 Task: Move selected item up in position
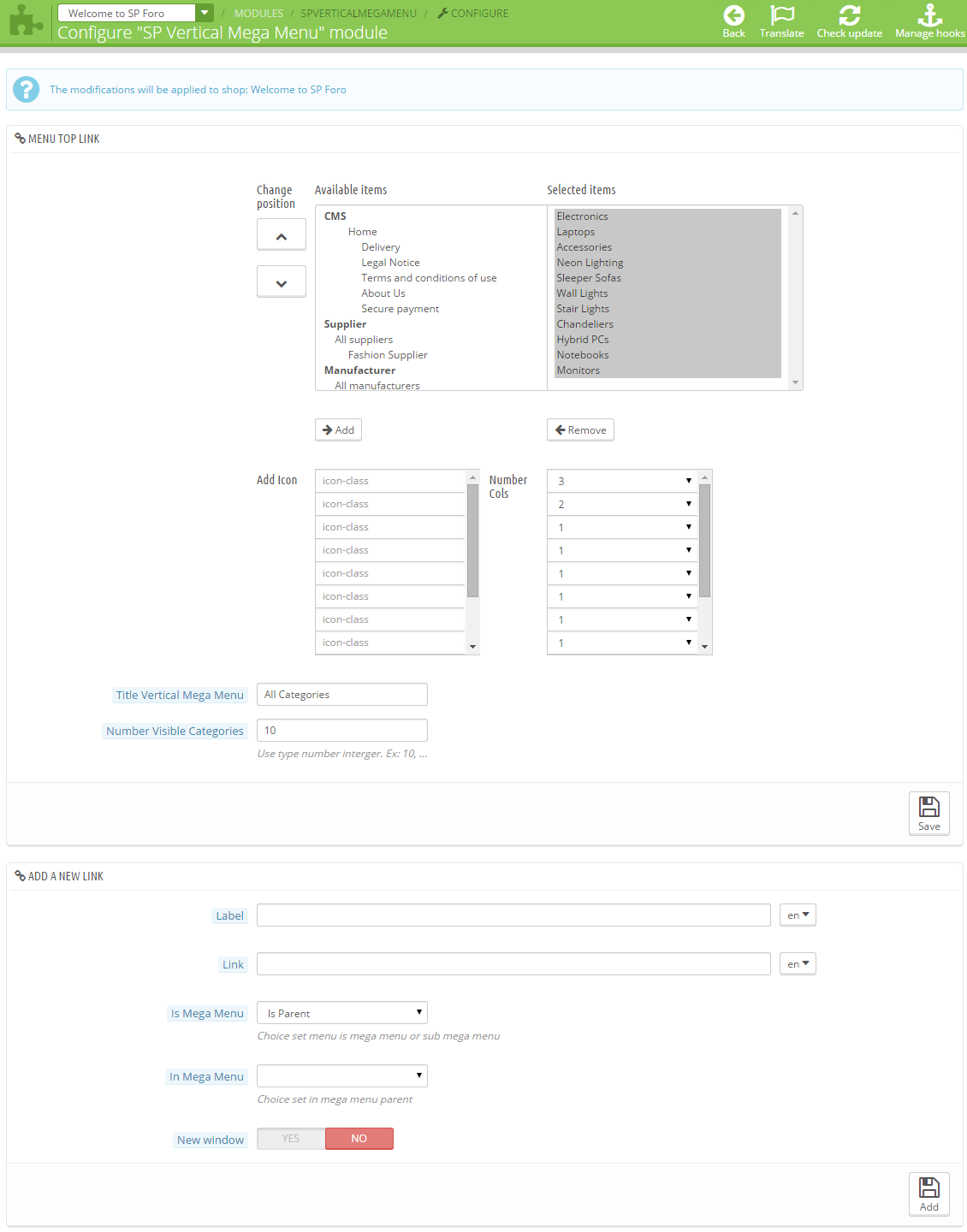tap(282, 235)
